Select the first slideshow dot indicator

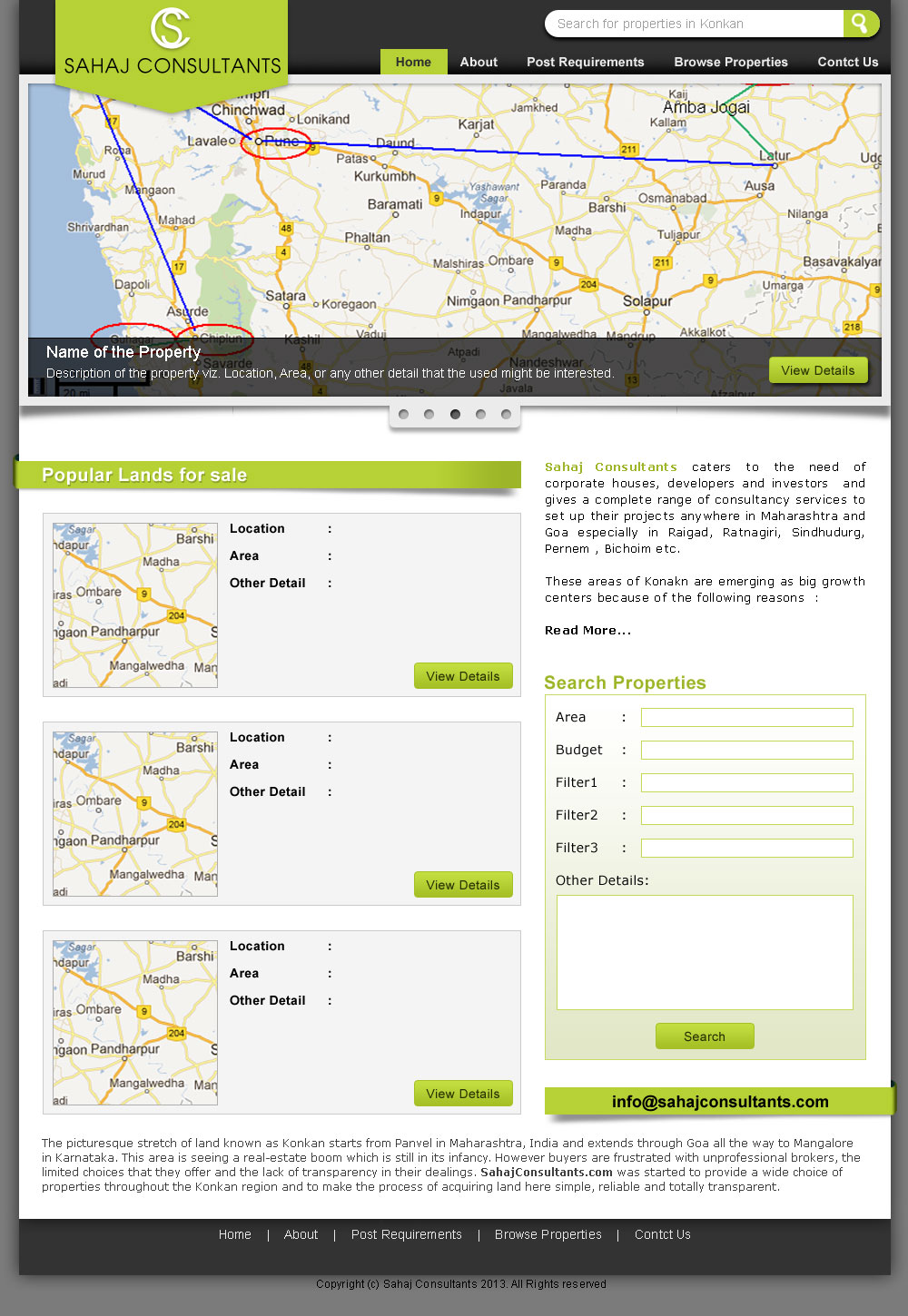(404, 415)
